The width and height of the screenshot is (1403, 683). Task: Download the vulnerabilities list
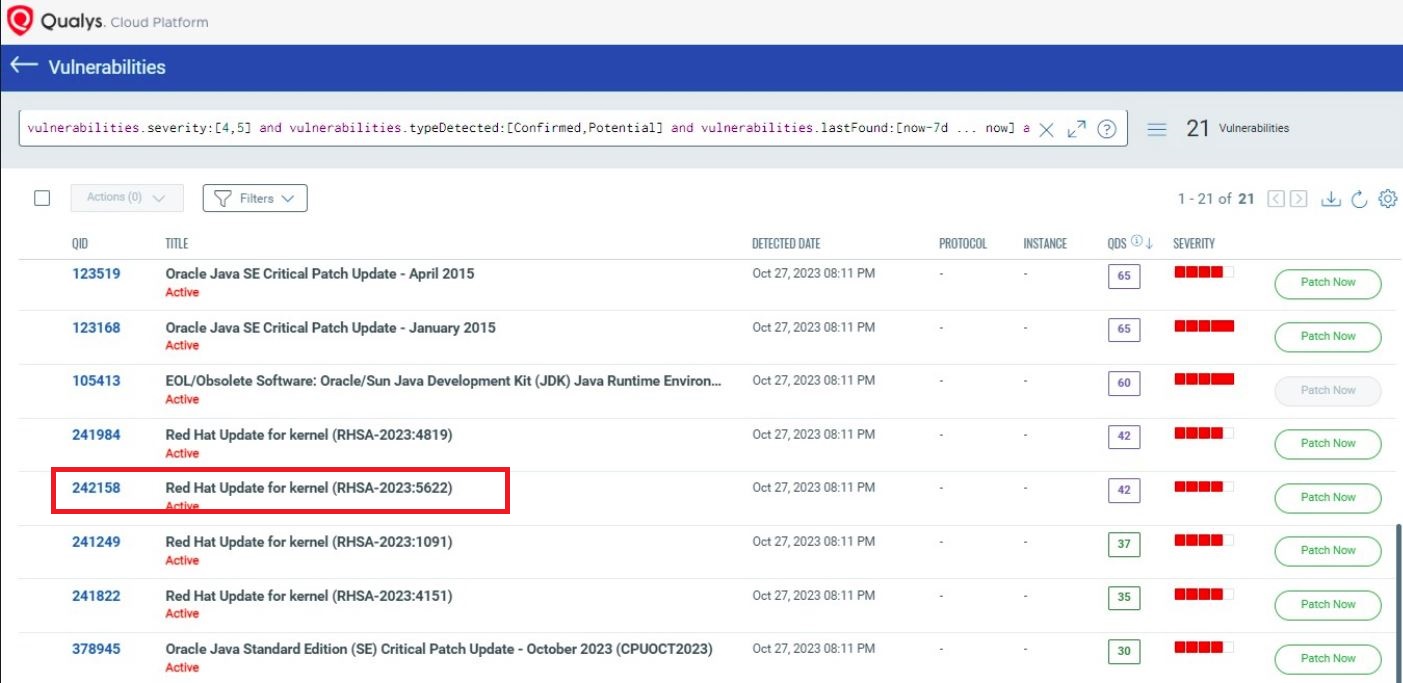[x=1330, y=199]
